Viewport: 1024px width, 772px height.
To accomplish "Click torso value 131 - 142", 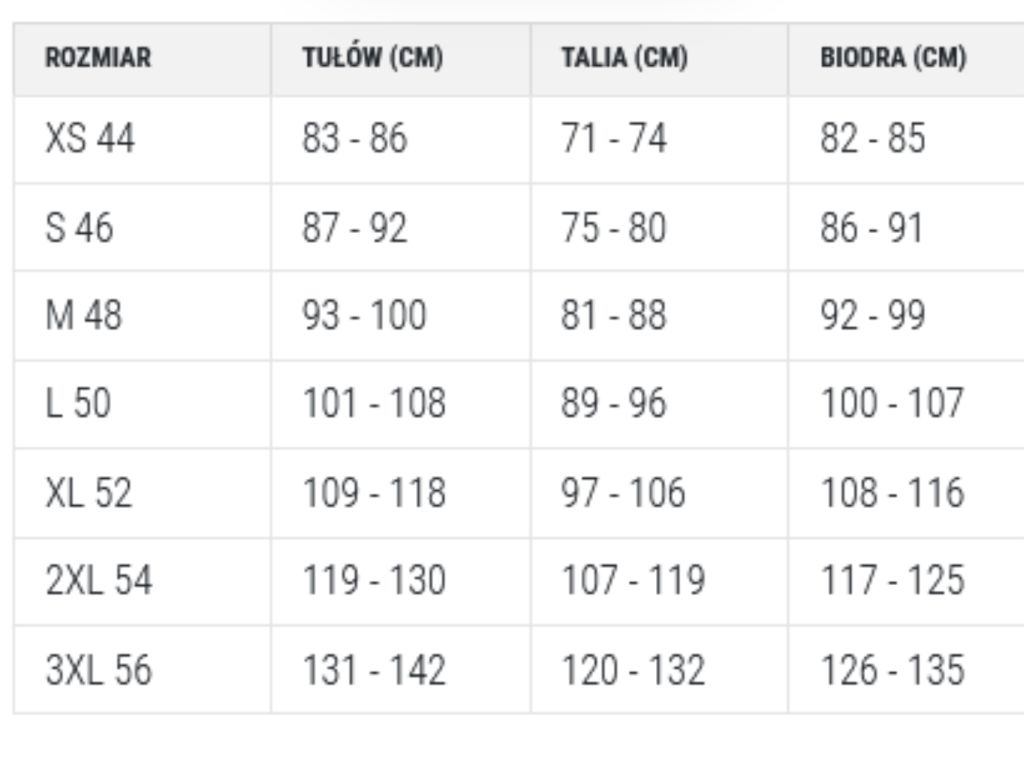I will (374, 670).
